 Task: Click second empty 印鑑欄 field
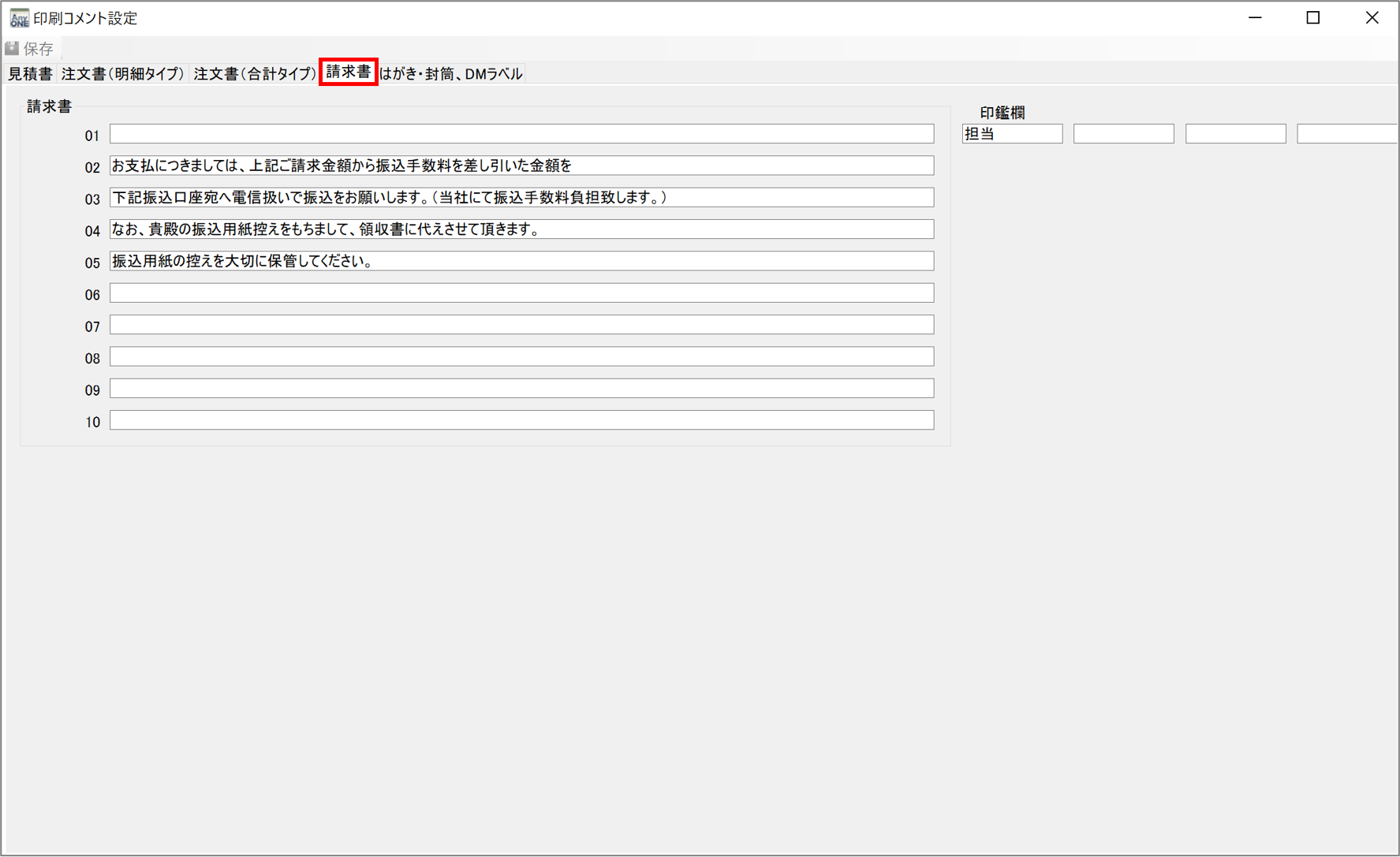[1123, 134]
